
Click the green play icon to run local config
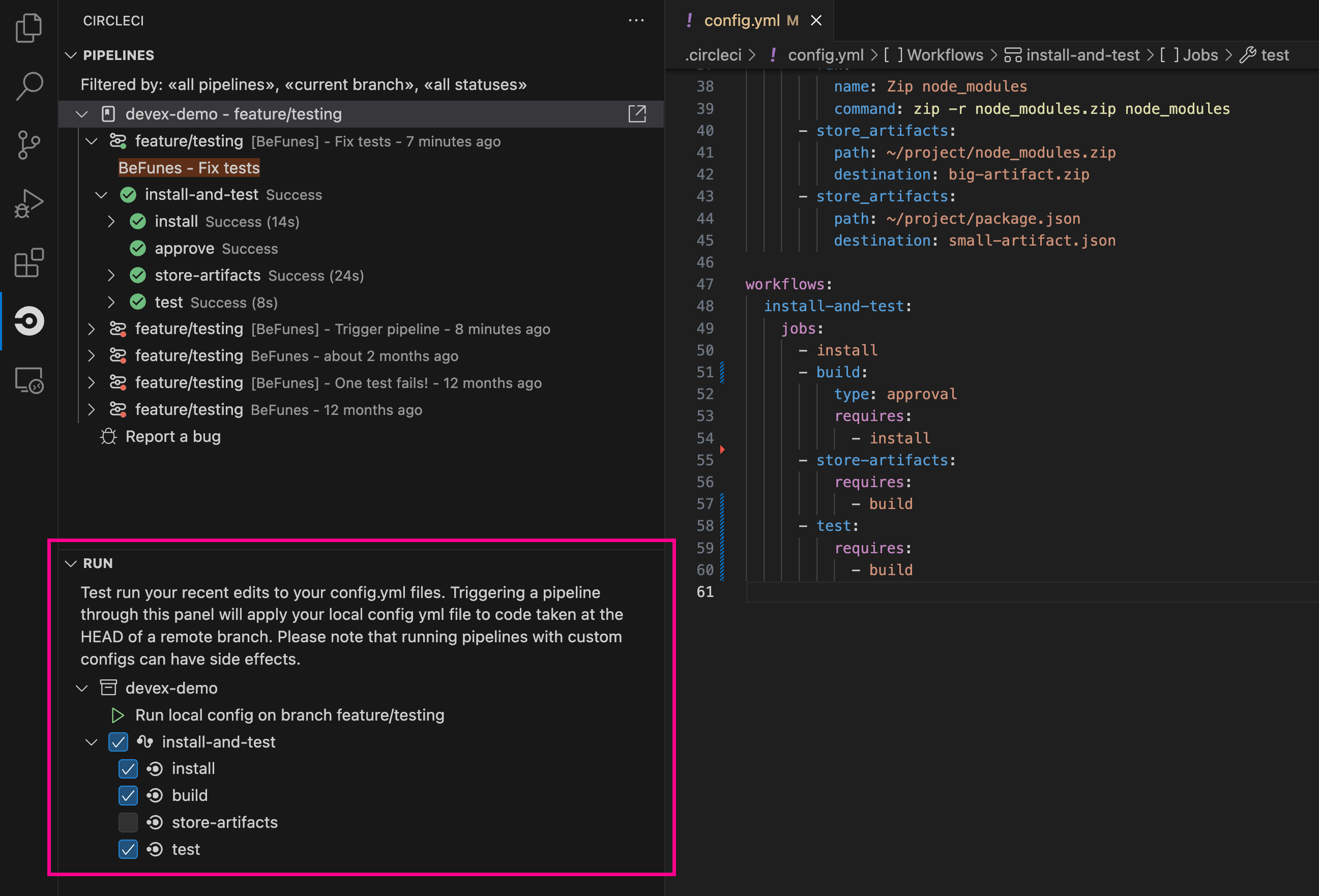point(118,715)
